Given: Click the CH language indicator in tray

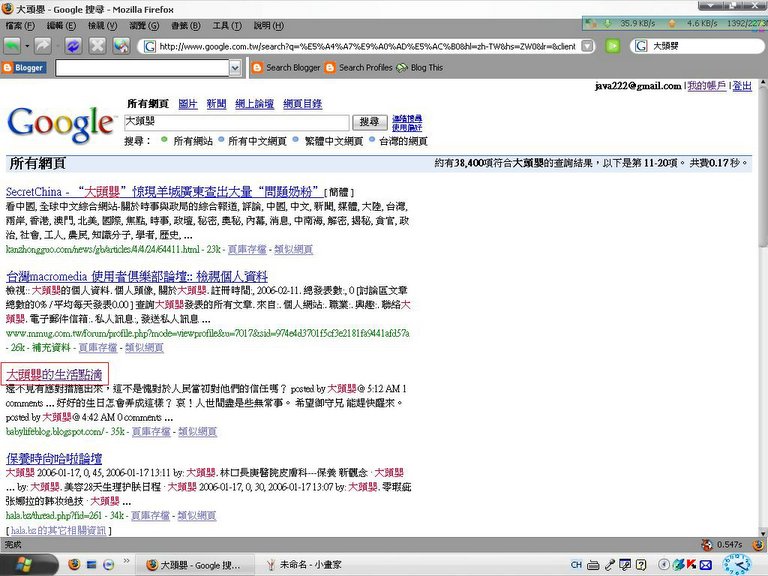Looking at the screenshot, I should tap(576, 565).
